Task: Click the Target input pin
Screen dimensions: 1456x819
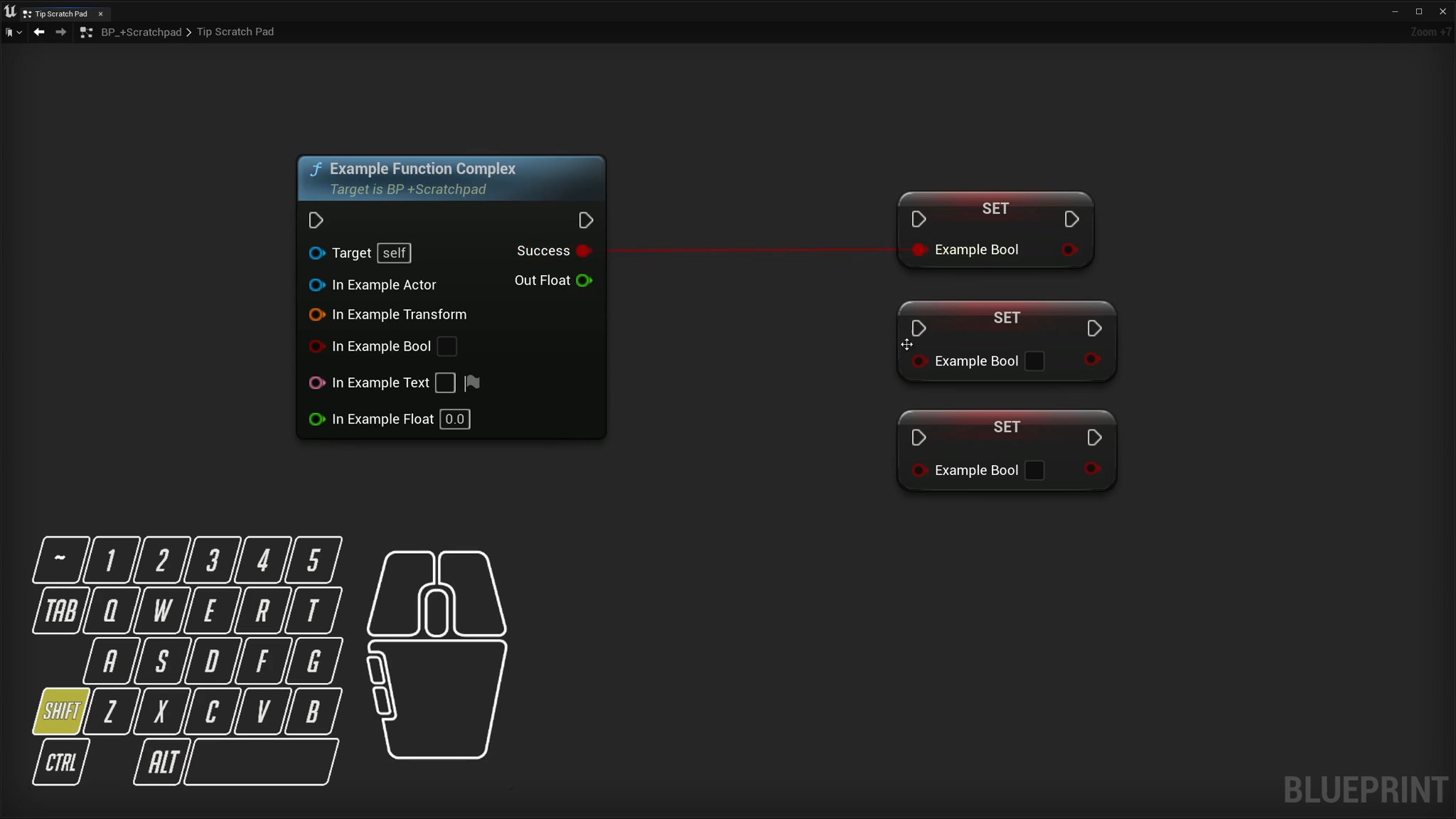Action: (x=316, y=253)
